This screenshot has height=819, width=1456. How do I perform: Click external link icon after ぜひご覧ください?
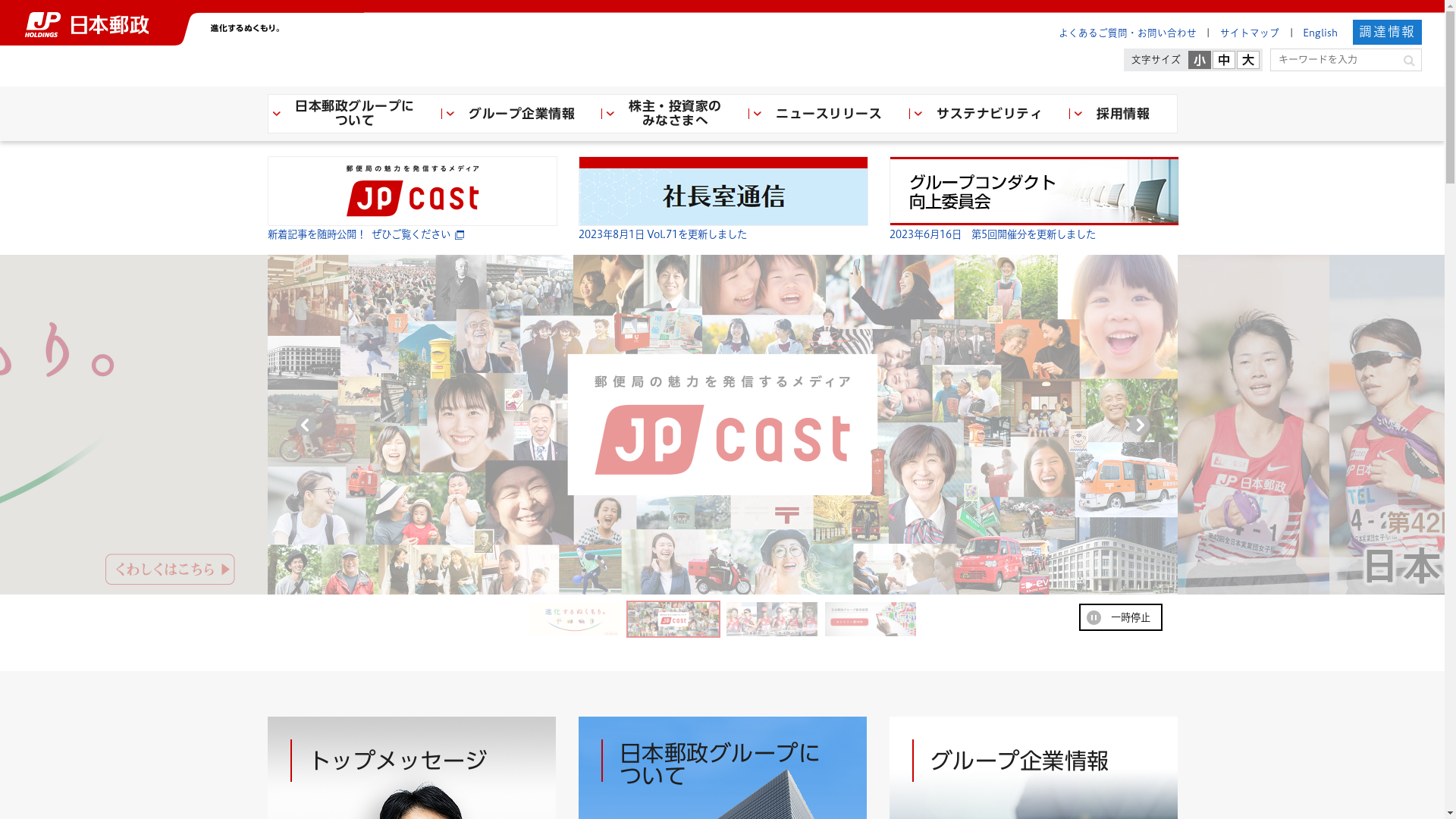pyautogui.click(x=460, y=235)
